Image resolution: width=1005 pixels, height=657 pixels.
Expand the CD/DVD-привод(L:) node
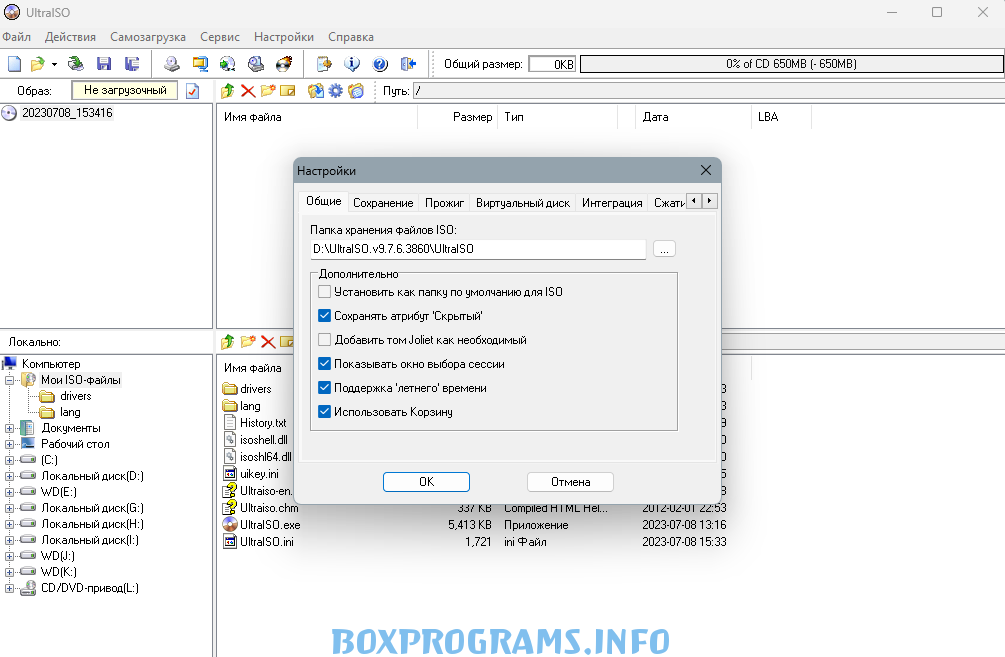10,588
